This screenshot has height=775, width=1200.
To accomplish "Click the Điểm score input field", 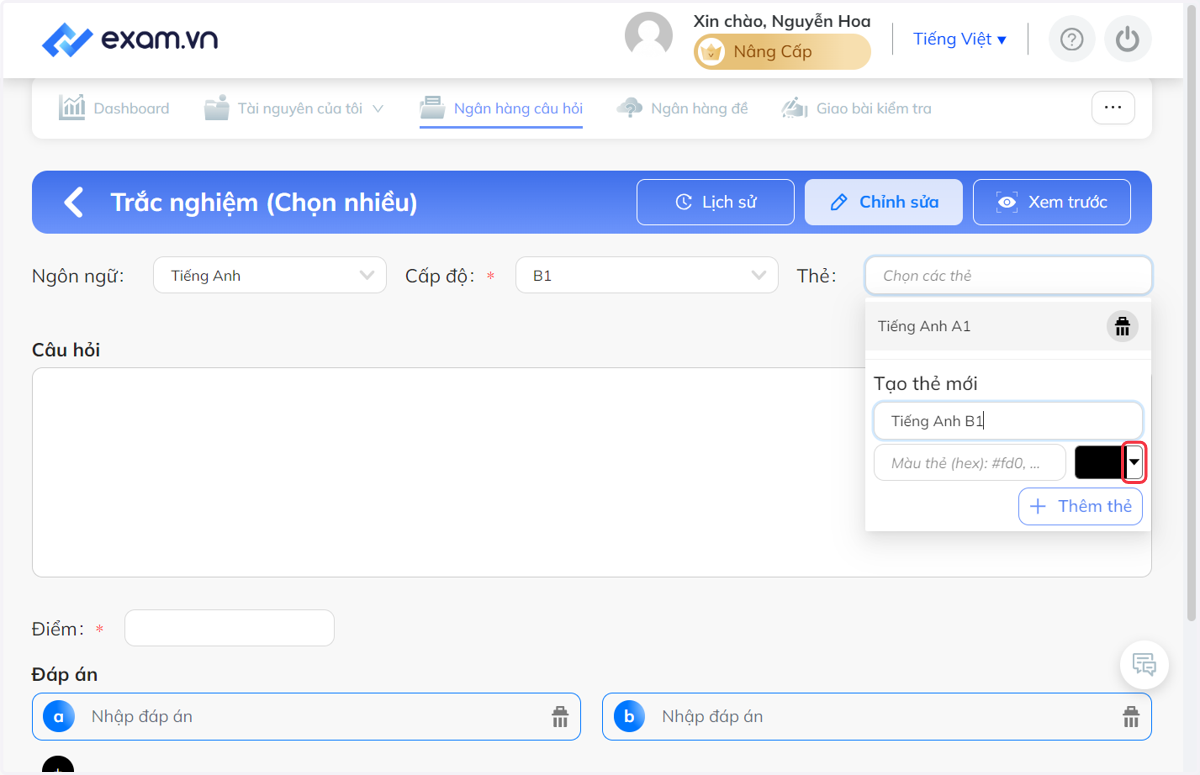I will coord(229,628).
